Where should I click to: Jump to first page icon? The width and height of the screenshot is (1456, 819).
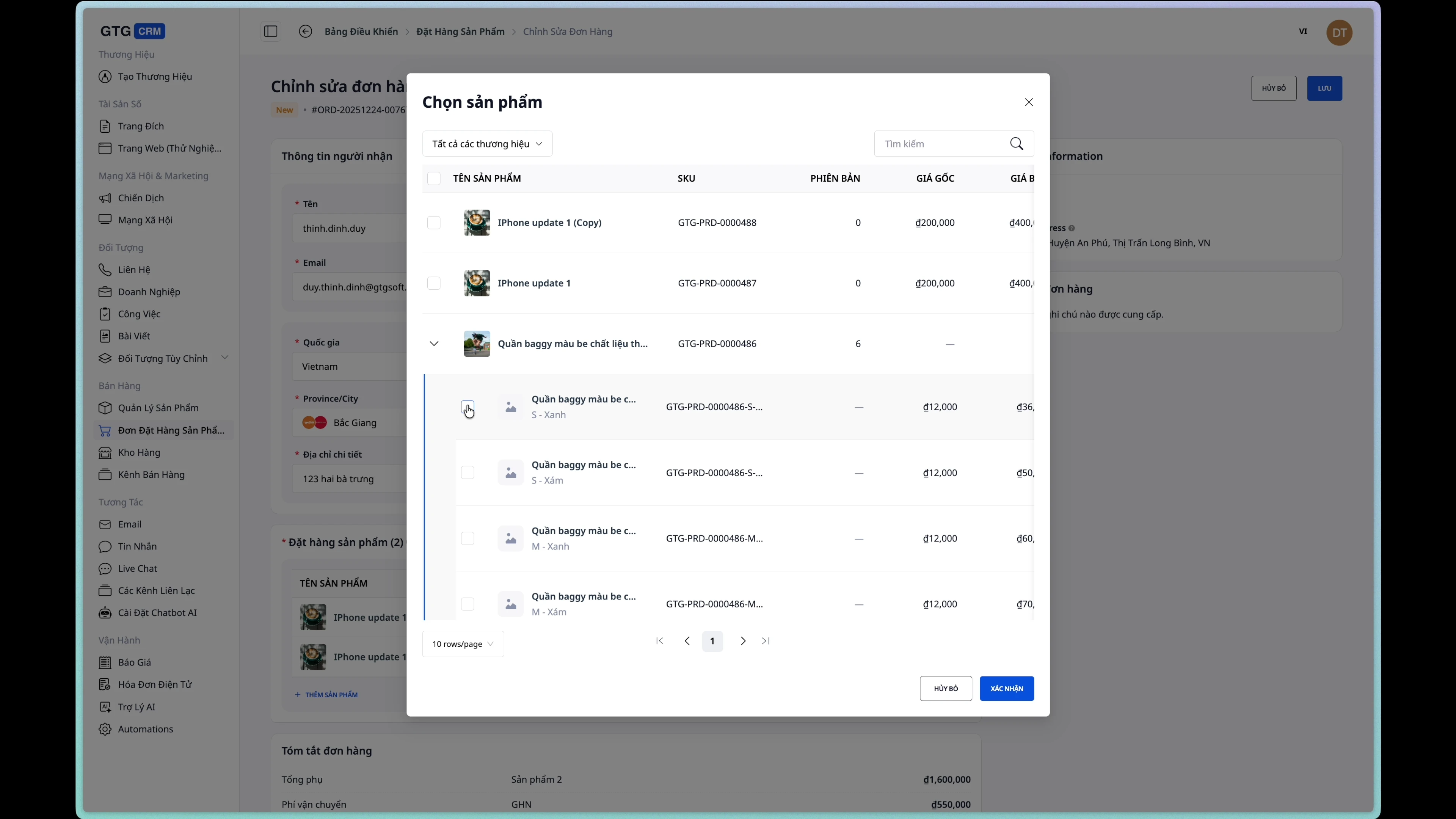pos(659,641)
